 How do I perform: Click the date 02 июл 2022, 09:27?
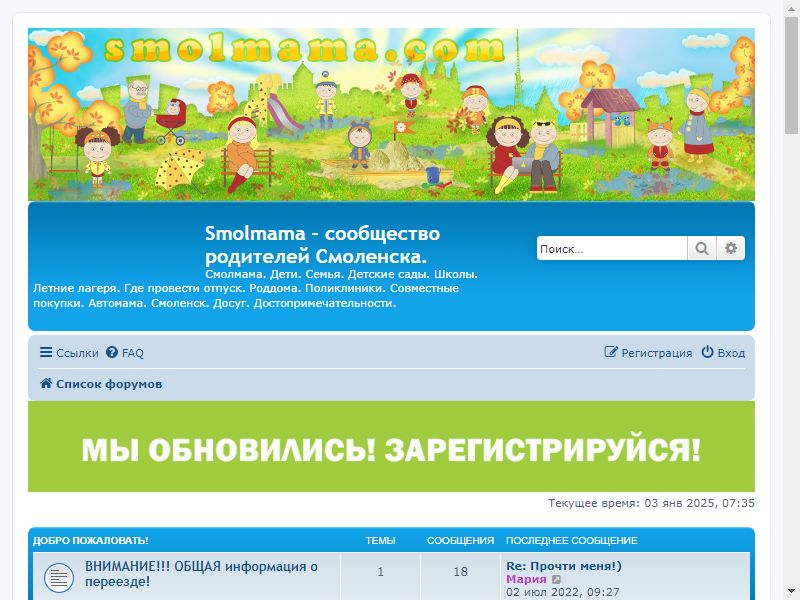(x=563, y=592)
